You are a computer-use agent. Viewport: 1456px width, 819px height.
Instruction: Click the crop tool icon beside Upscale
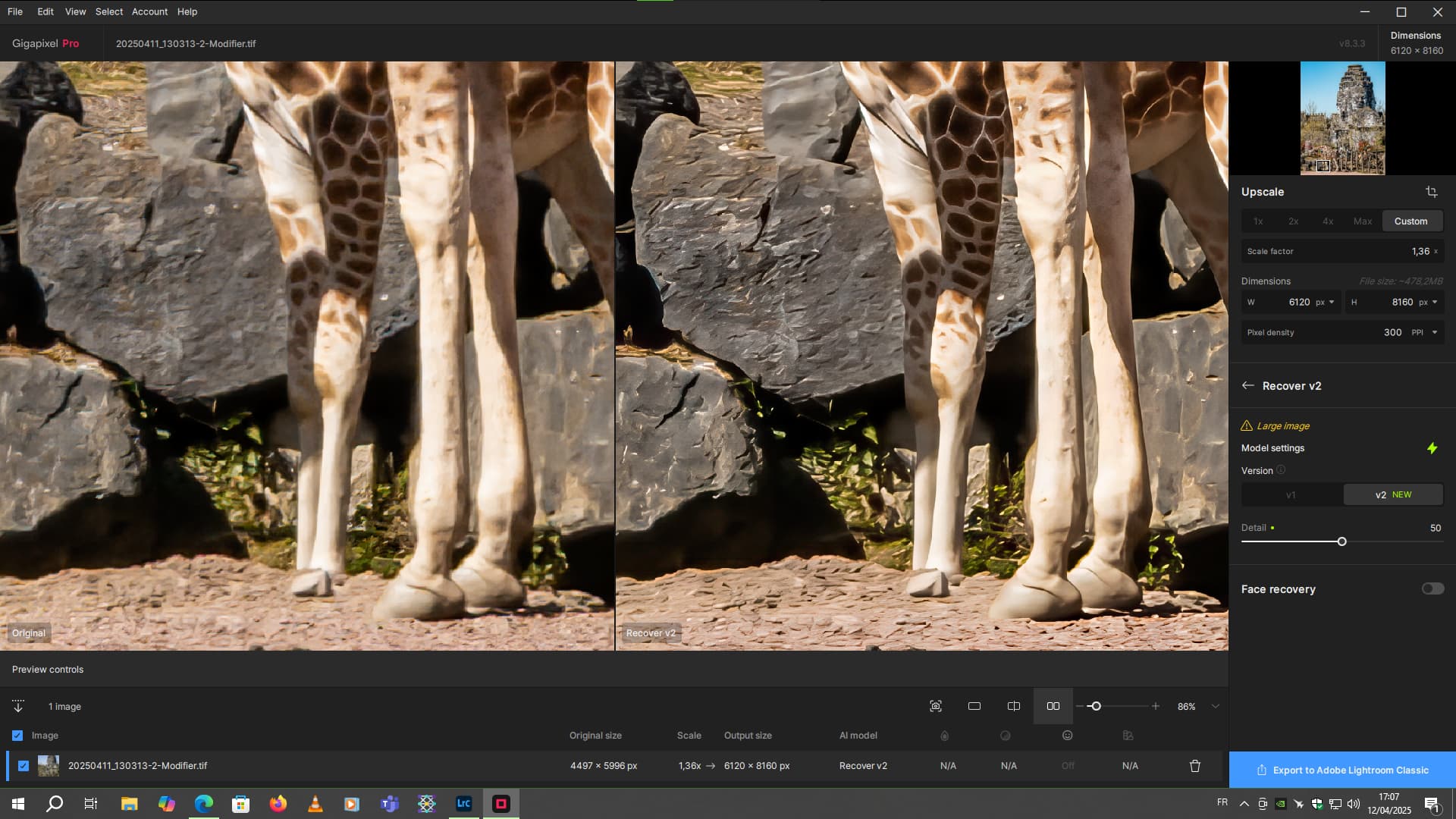(1431, 192)
